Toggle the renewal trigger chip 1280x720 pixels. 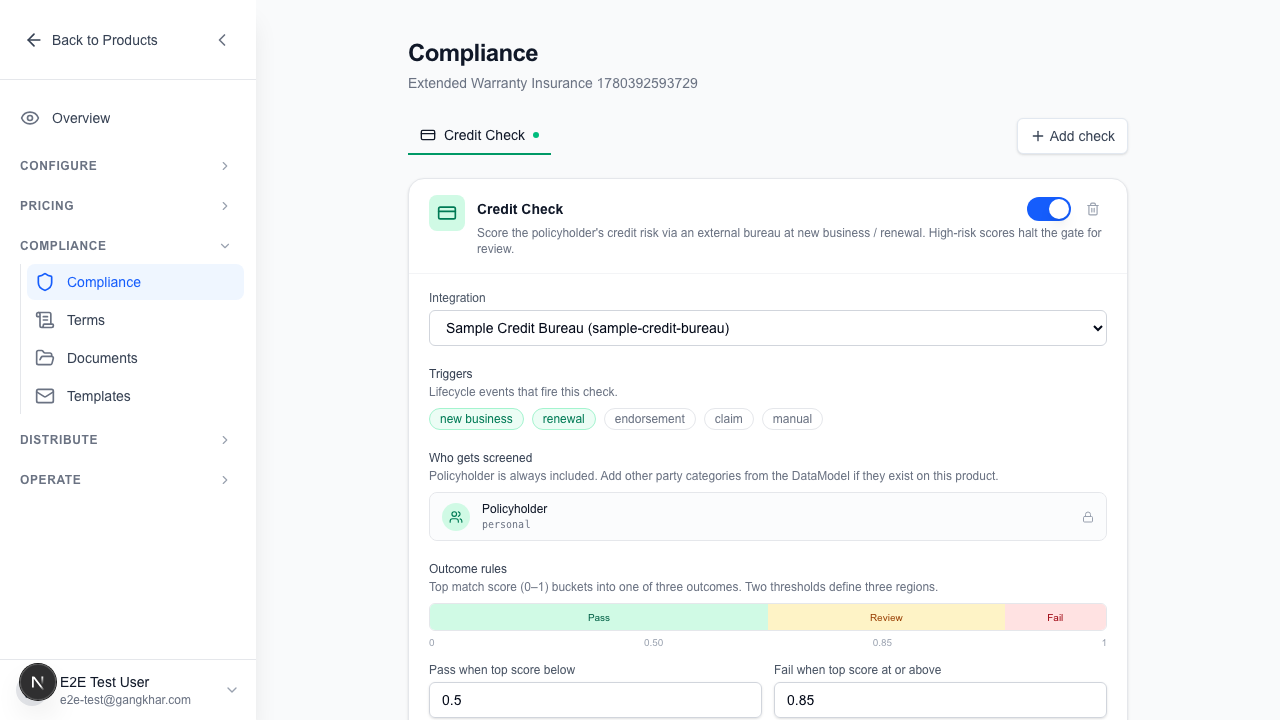pyautogui.click(x=564, y=419)
